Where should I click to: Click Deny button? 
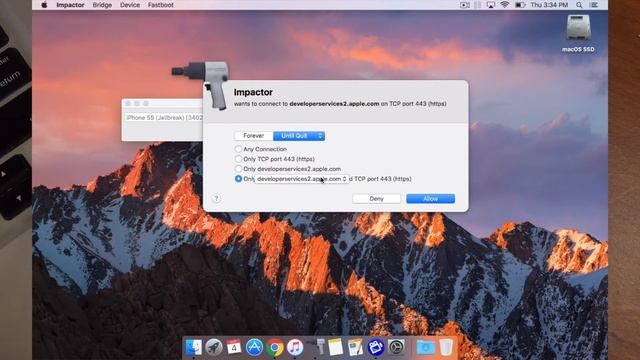(376, 199)
